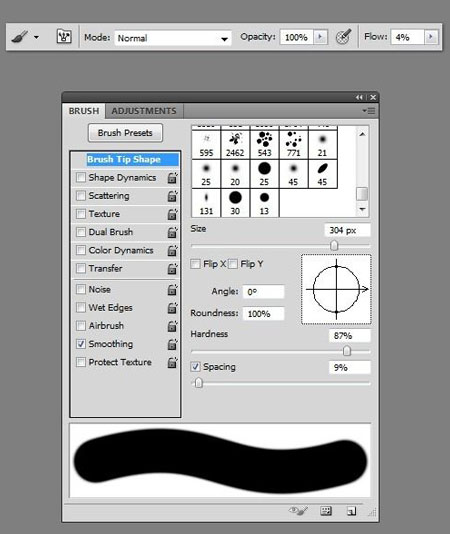Toggle the Wet Edges lock icon
This screenshot has width=450, height=534.
173,308
